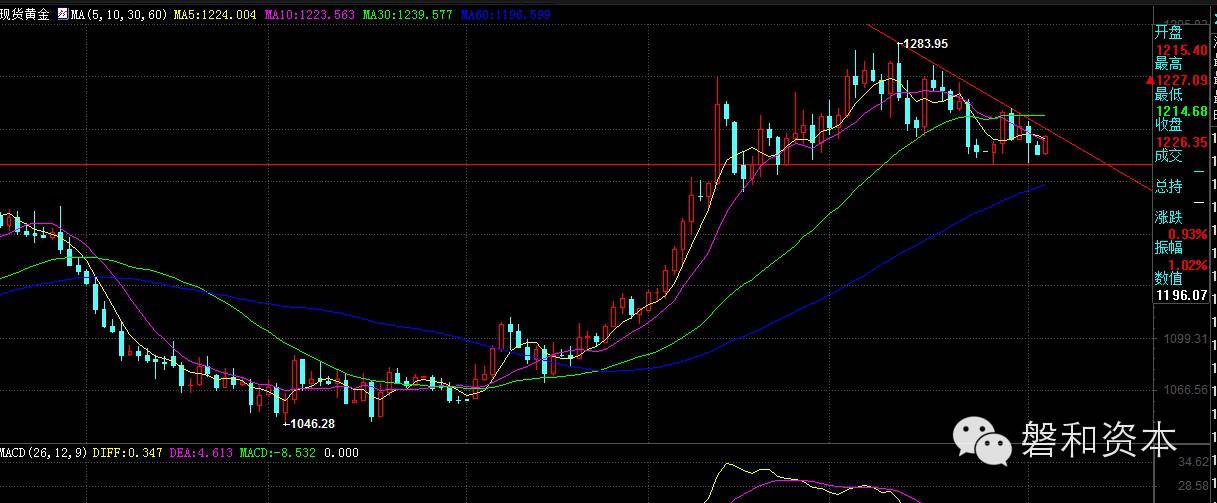Select the 1.02% amplitude value
The image size is (1217, 503).
pos(1188,264)
